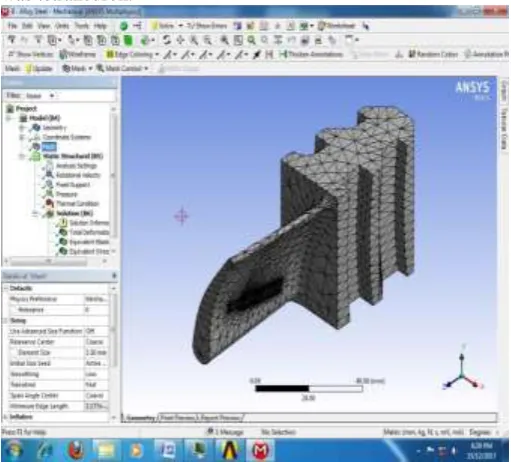This screenshot has height=462, width=511.
Task: Click the Face selection filter icon
Action: tap(115, 40)
